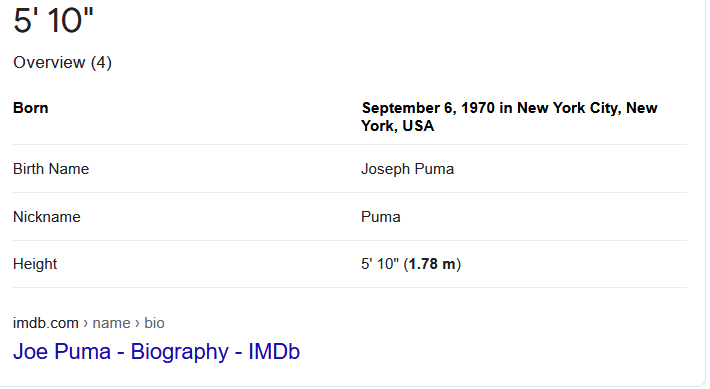Click the Birth Name row label
This screenshot has height=389, width=710.
pyautogui.click(x=51, y=169)
